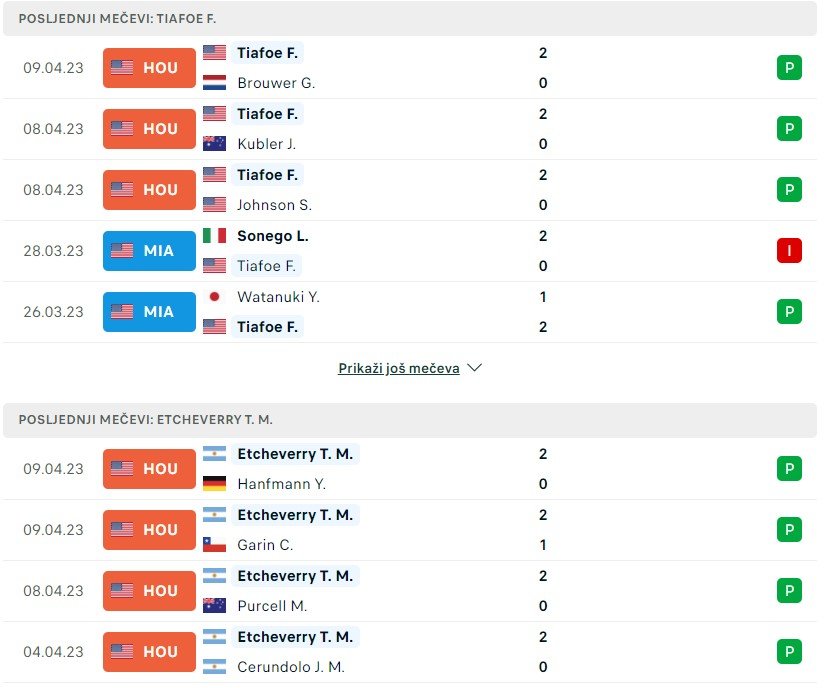
Task: Select player name Cerundolo J. M.
Action: (290, 667)
